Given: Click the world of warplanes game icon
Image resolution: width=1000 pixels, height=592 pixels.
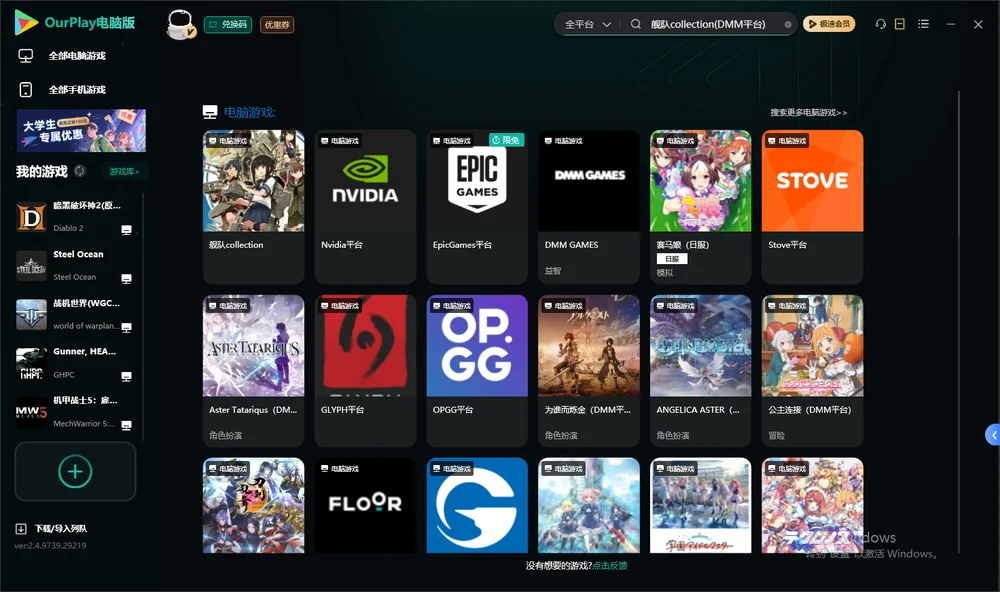Looking at the screenshot, I should tap(31, 314).
